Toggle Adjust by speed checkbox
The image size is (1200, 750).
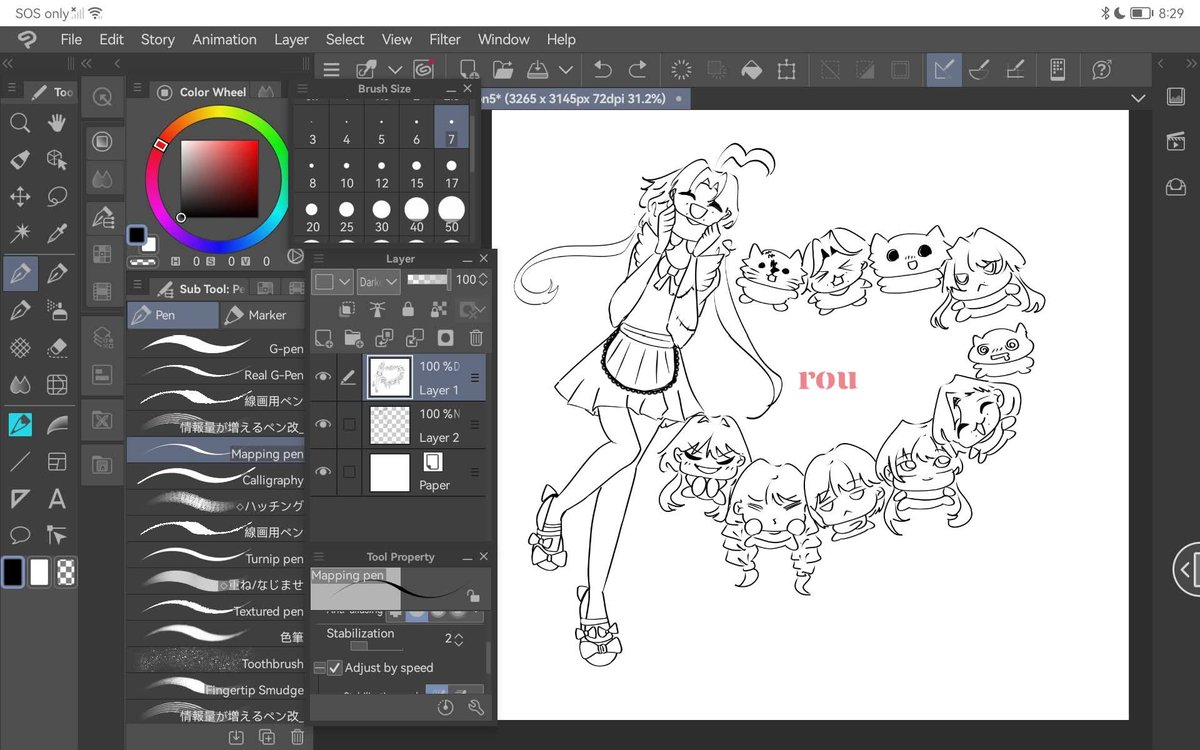tap(335, 667)
